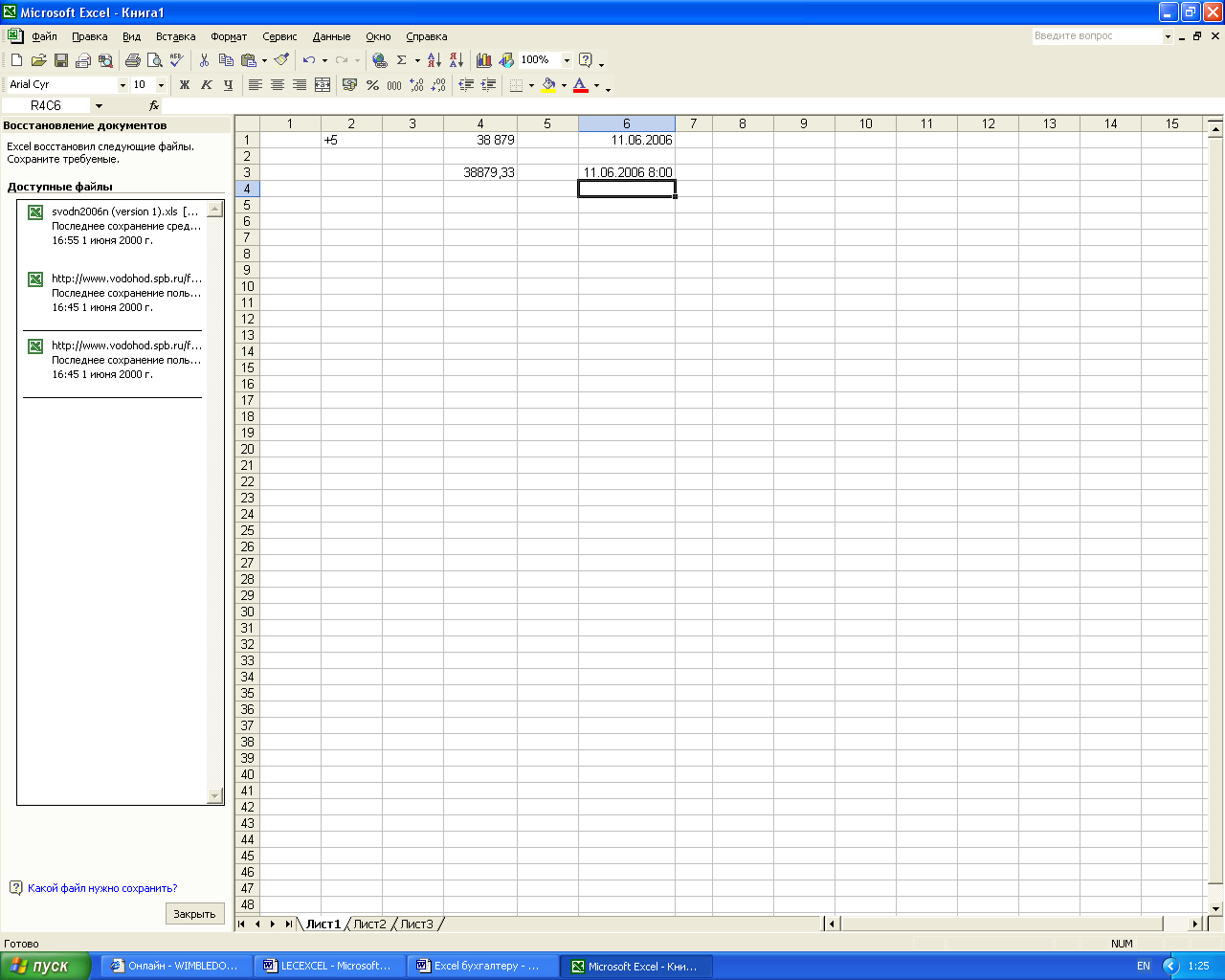Toggle bold formatting (Ж)
Screen dimensions: 1225x980
(x=185, y=85)
